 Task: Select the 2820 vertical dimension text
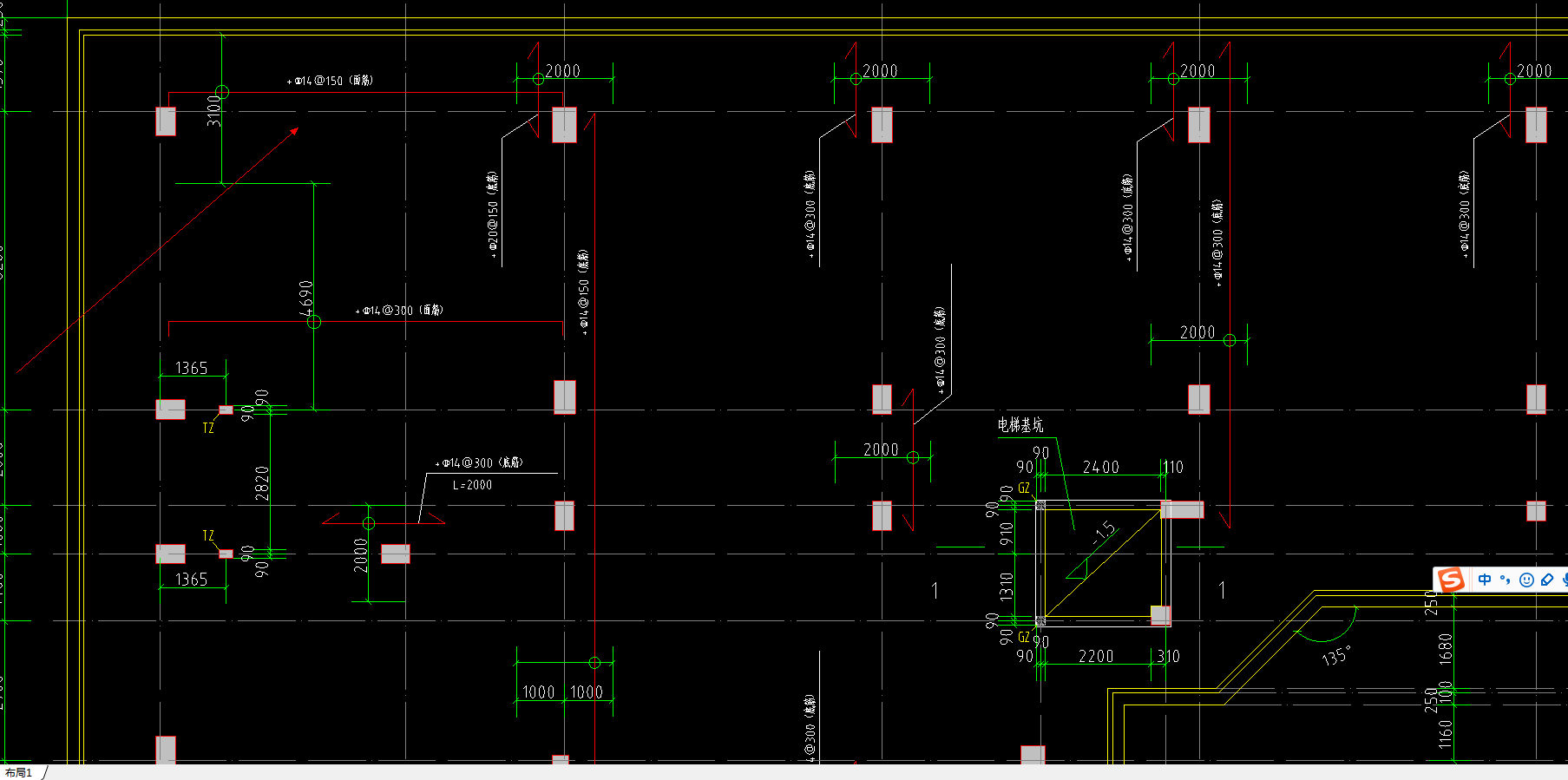[x=262, y=483]
